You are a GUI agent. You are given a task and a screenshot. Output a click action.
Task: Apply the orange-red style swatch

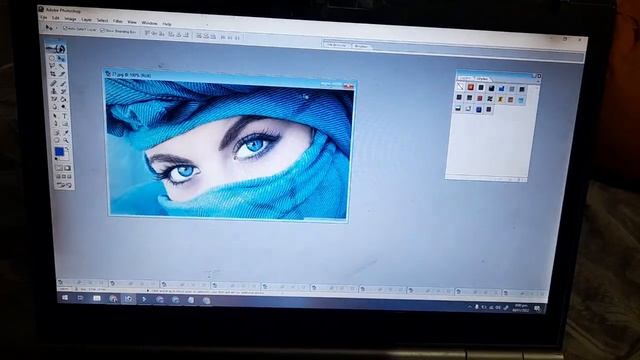471,87
